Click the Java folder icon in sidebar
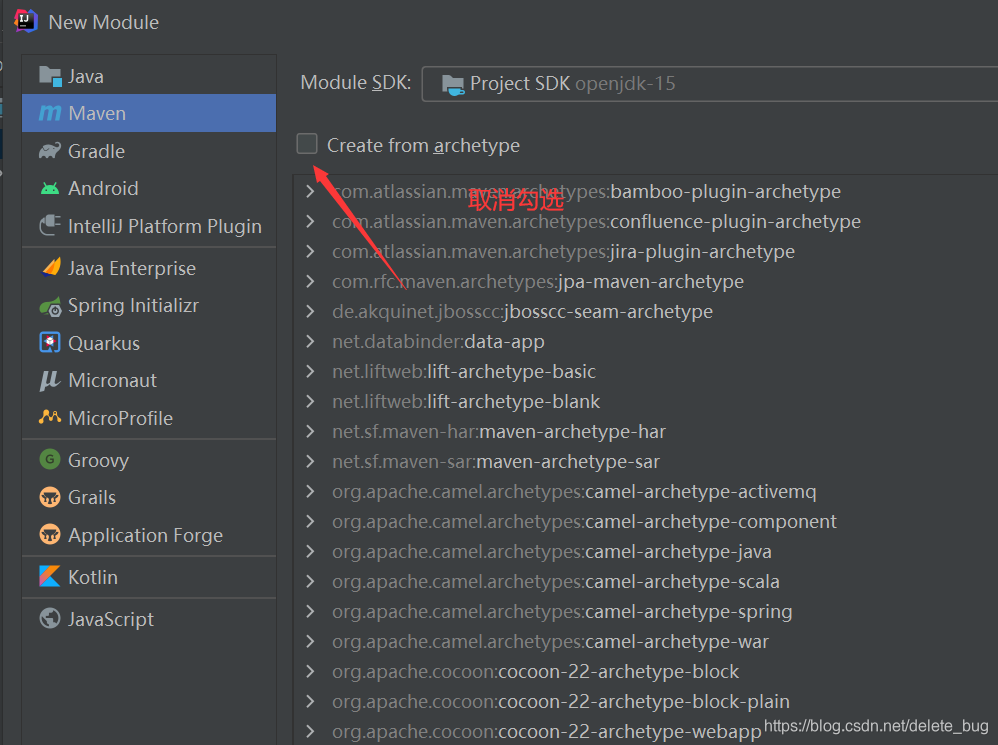 coord(50,76)
